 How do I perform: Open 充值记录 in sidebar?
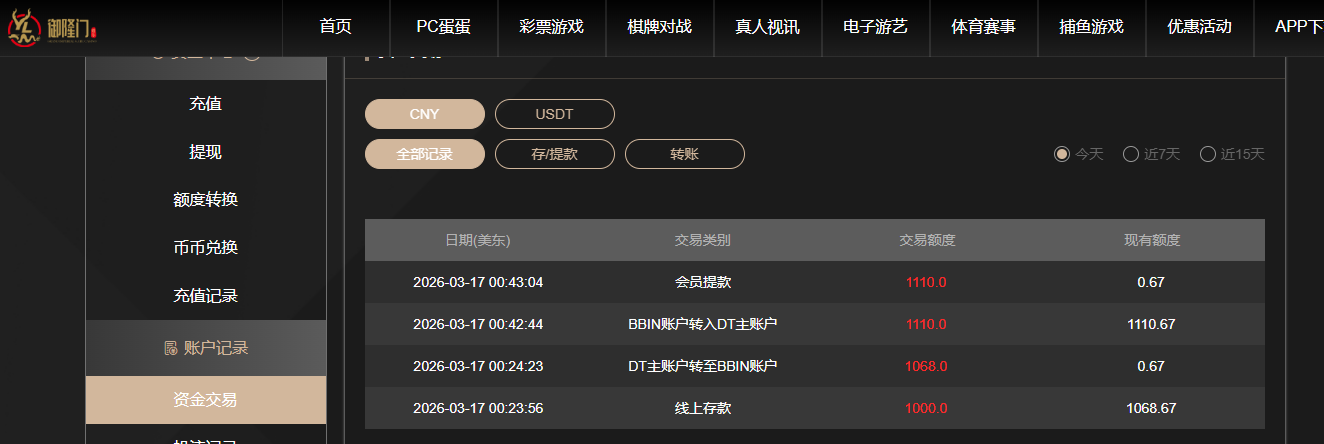[206, 296]
